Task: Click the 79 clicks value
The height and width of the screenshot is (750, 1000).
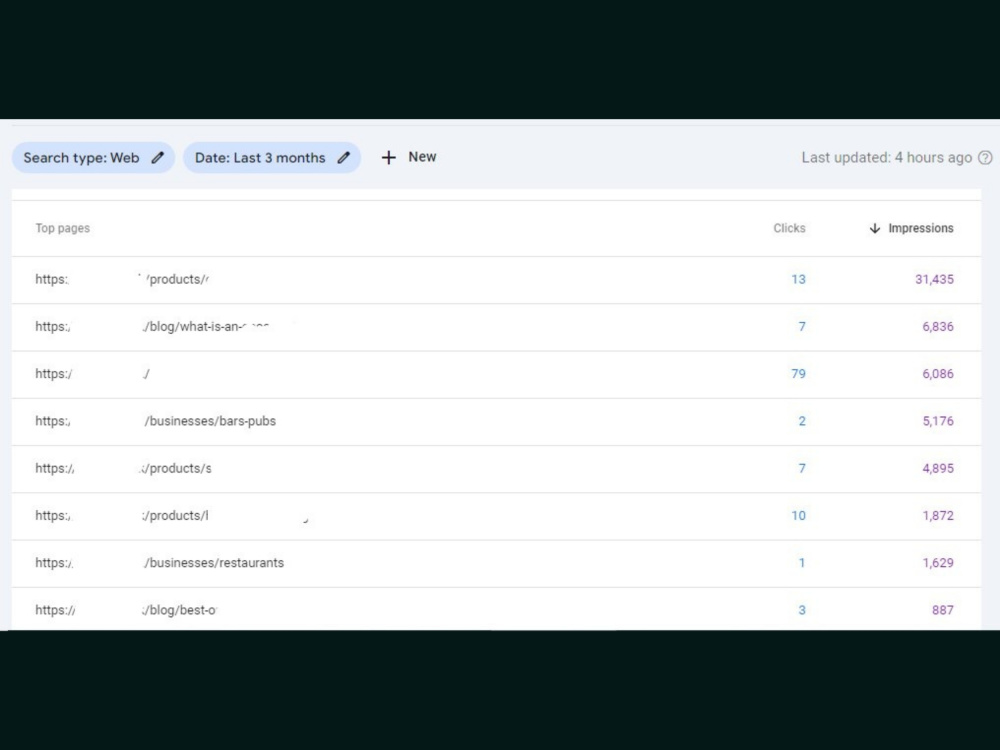Action: coord(798,374)
